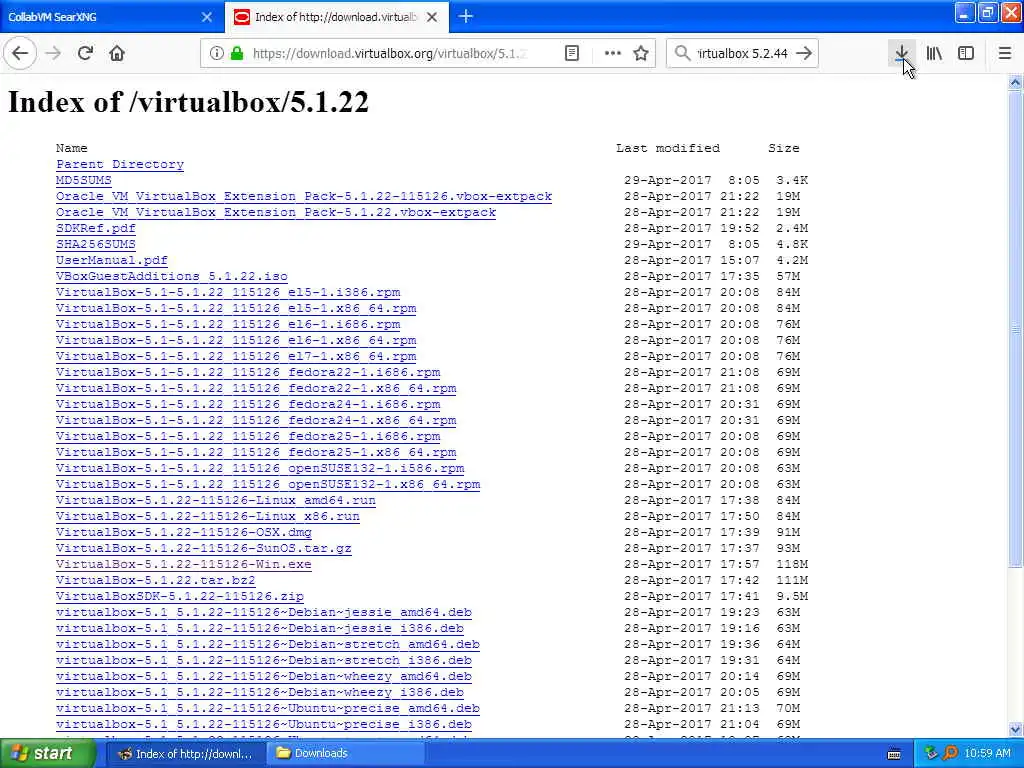
Task: Select the Firefox Index of taskbar button
Action: point(185,753)
